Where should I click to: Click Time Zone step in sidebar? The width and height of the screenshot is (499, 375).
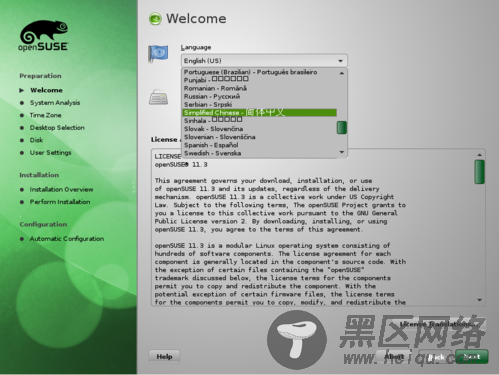coord(46,115)
